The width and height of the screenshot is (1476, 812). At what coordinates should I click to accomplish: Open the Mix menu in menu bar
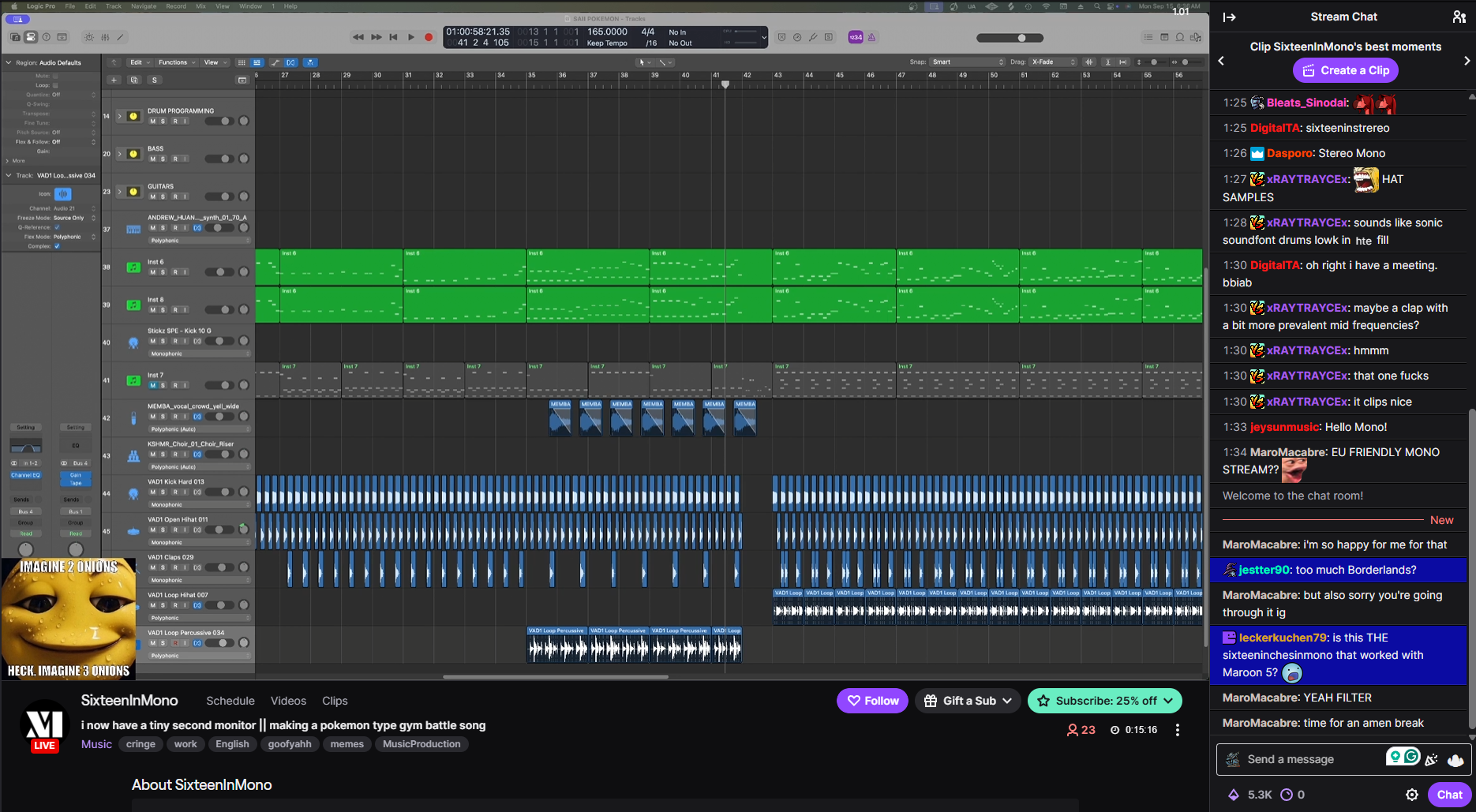click(200, 6)
